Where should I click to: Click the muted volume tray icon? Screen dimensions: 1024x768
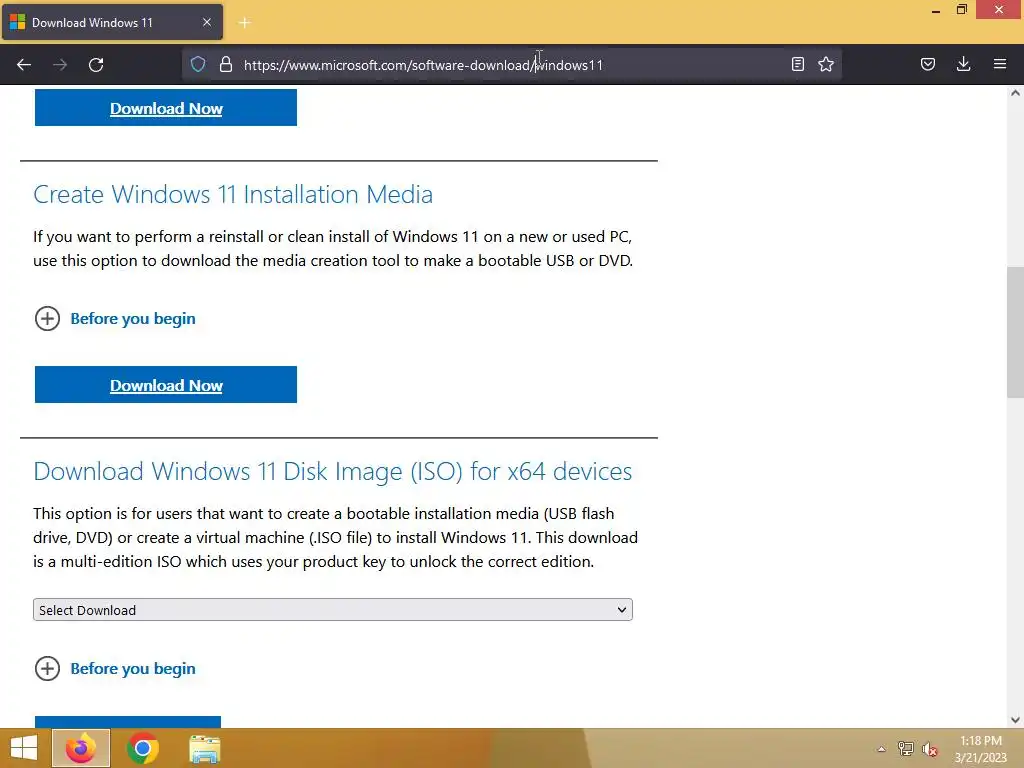tap(930, 749)
